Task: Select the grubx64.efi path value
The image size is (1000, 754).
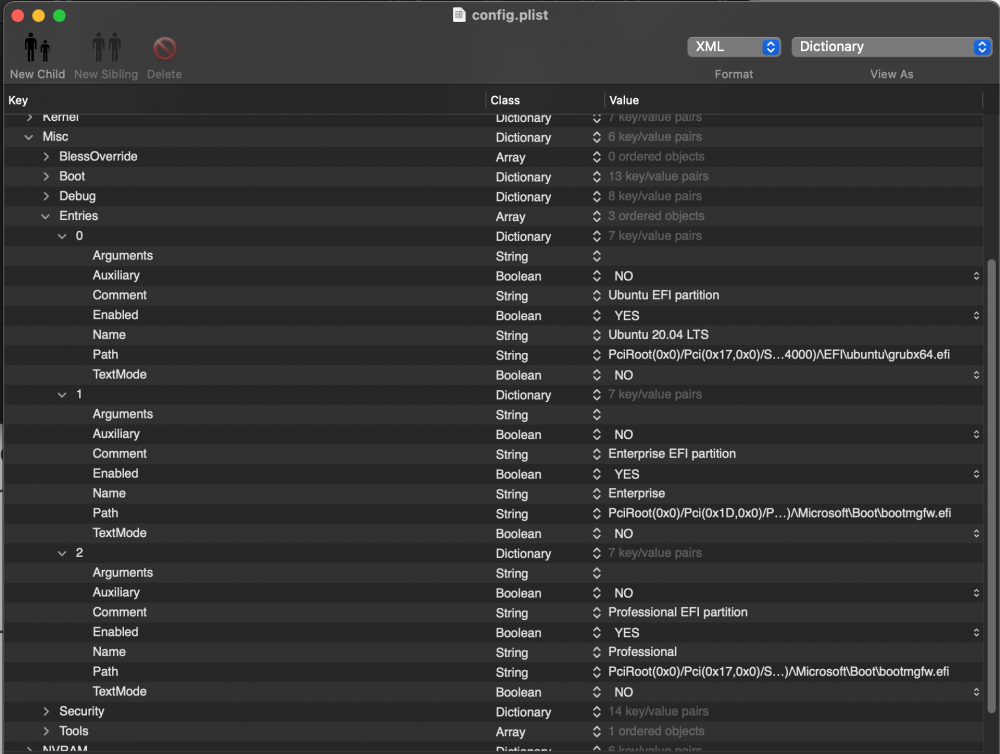Action: click(779, 355)
